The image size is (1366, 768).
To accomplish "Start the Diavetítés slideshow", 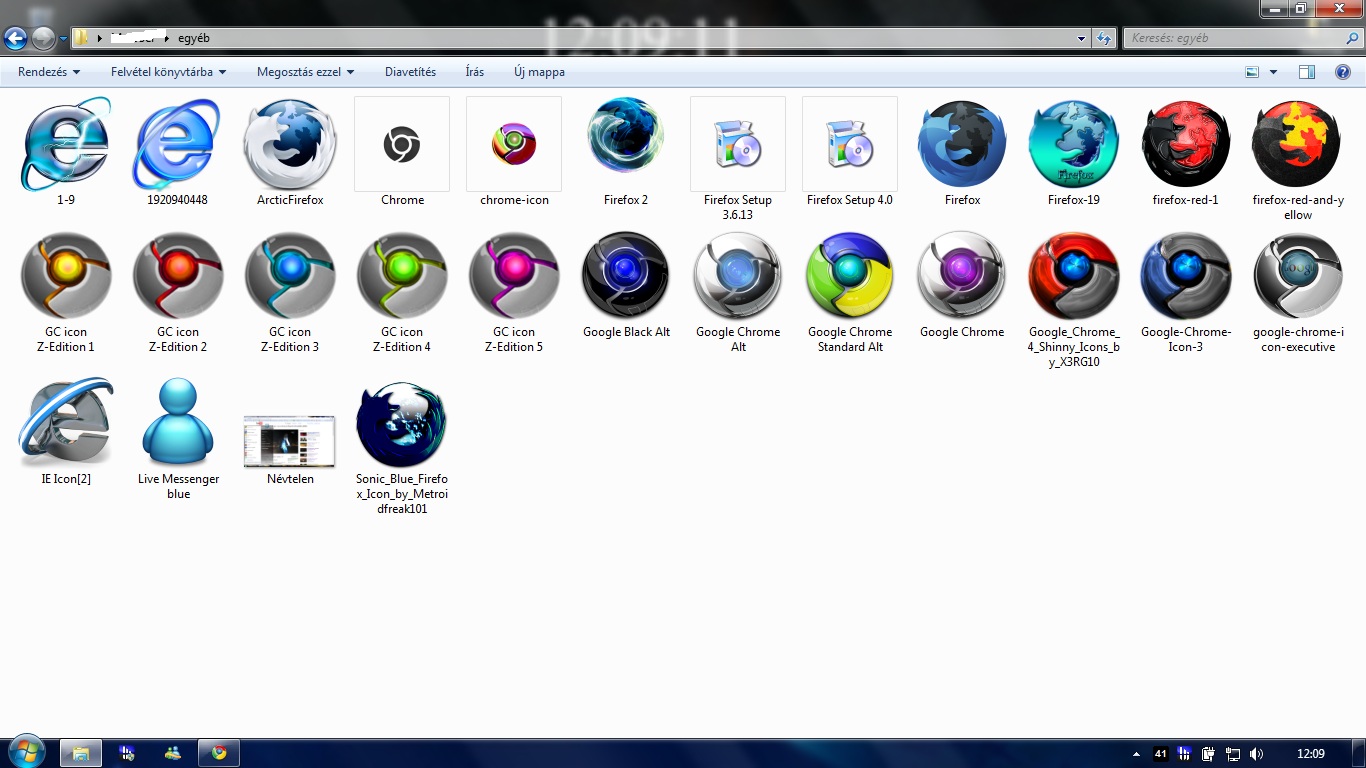I will click(410, 72).
